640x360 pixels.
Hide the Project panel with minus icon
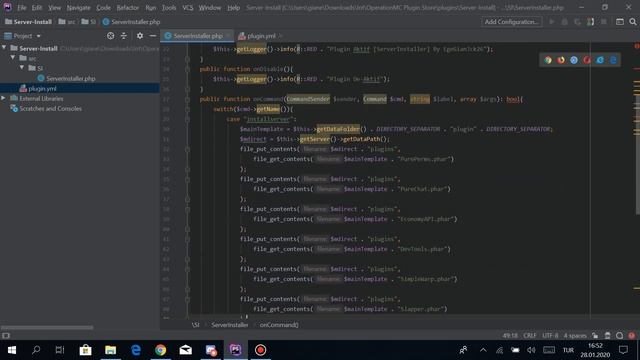click(x=153, y=36)
